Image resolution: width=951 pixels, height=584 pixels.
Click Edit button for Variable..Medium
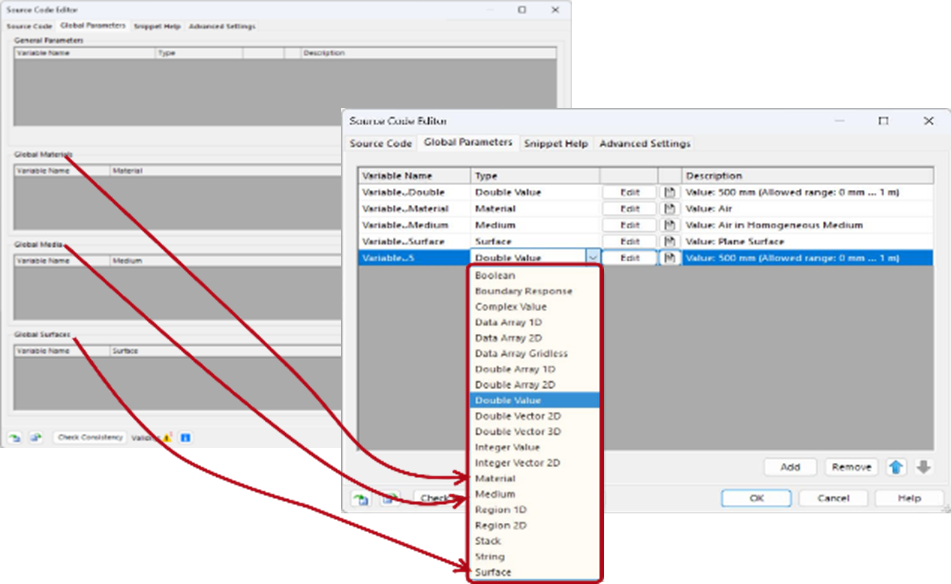pyautogui.click(x=630, y=225)
